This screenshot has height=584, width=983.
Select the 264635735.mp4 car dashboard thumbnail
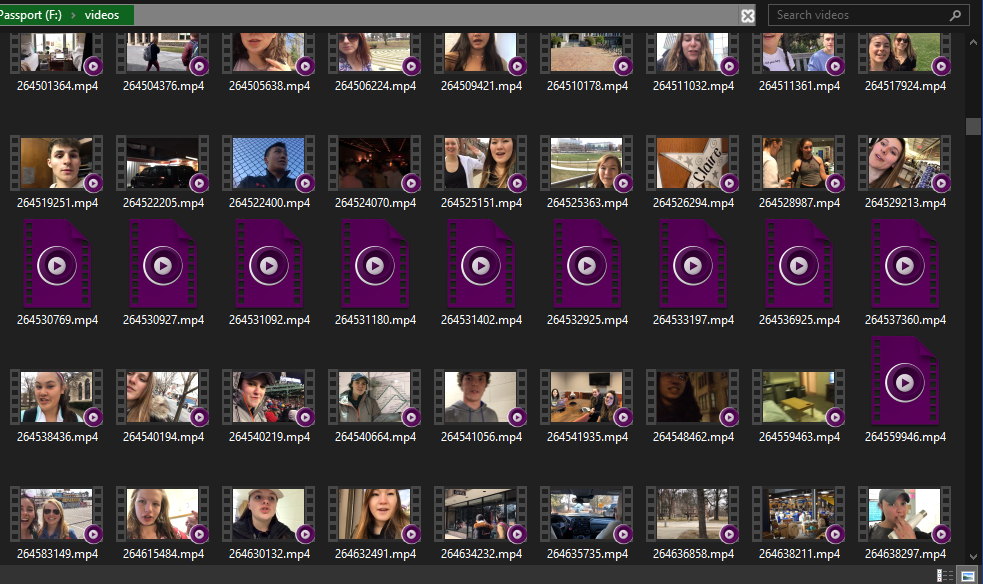[x=587, y=514]
